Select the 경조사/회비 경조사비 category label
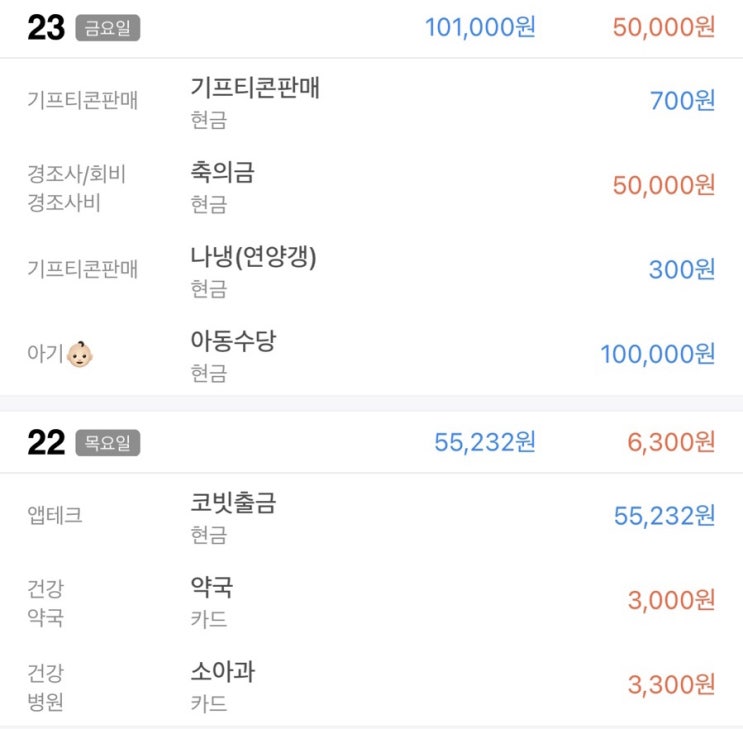The image size is (743, 729). pyautogui.click(x=77, y=188)
